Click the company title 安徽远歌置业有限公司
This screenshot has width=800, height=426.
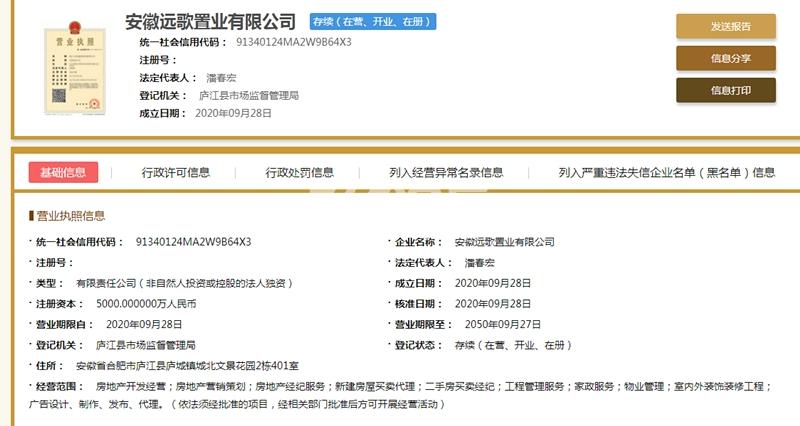(x=210, y=22)
